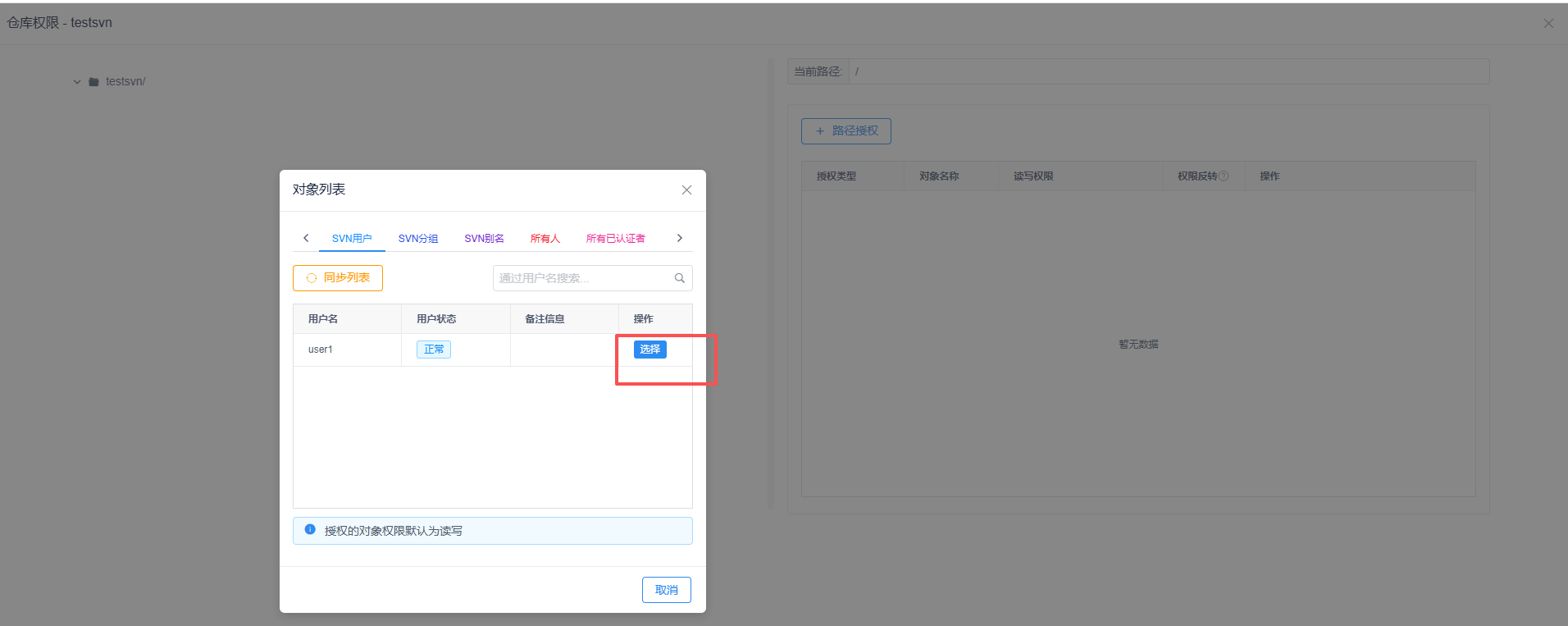Click the 正常 status tag for user1
The image size is (1568, 626).
pos(434,350)
